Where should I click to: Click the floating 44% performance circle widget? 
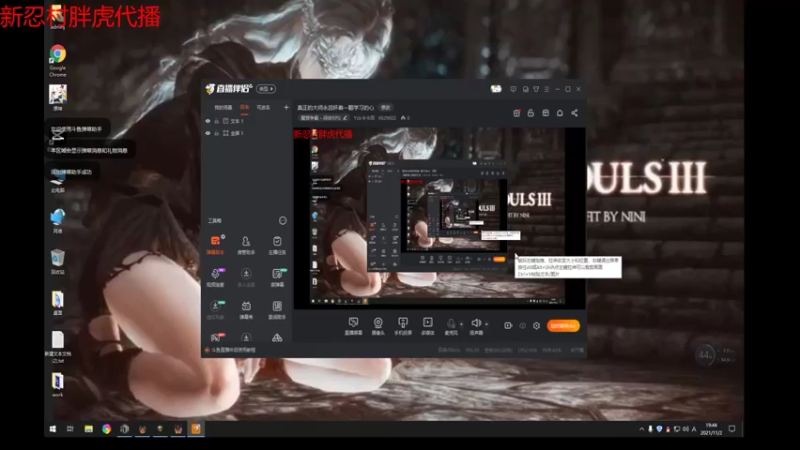pos(705,355)
